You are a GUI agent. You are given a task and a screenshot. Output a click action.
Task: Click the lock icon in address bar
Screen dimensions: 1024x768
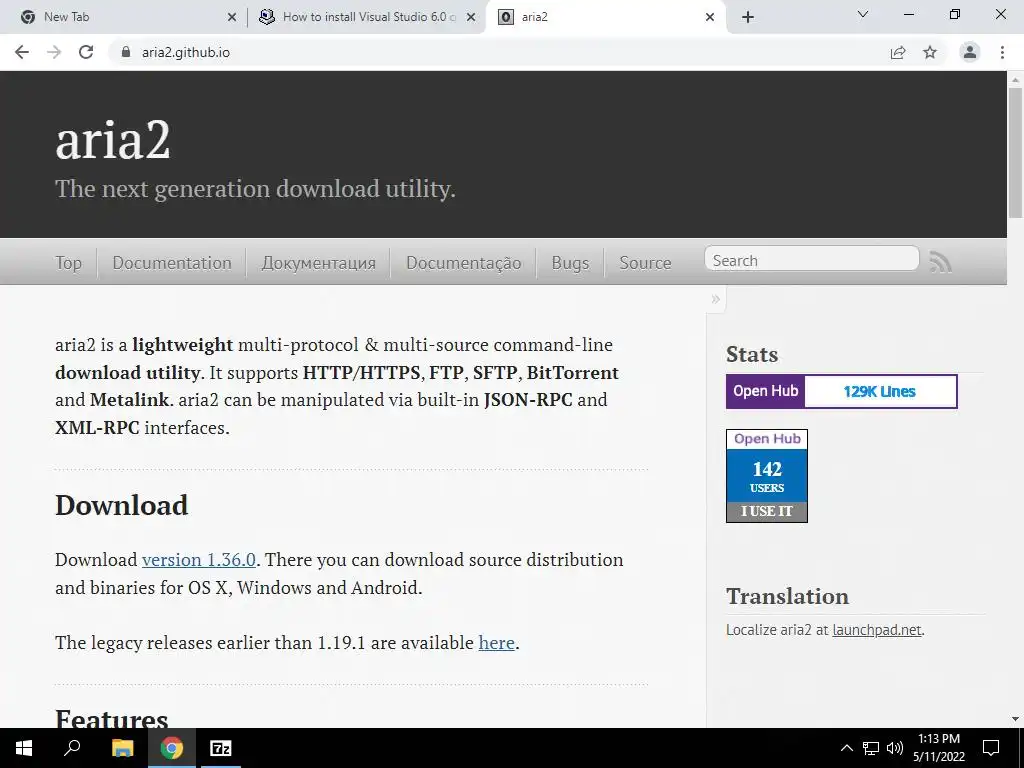pos(126,52)
